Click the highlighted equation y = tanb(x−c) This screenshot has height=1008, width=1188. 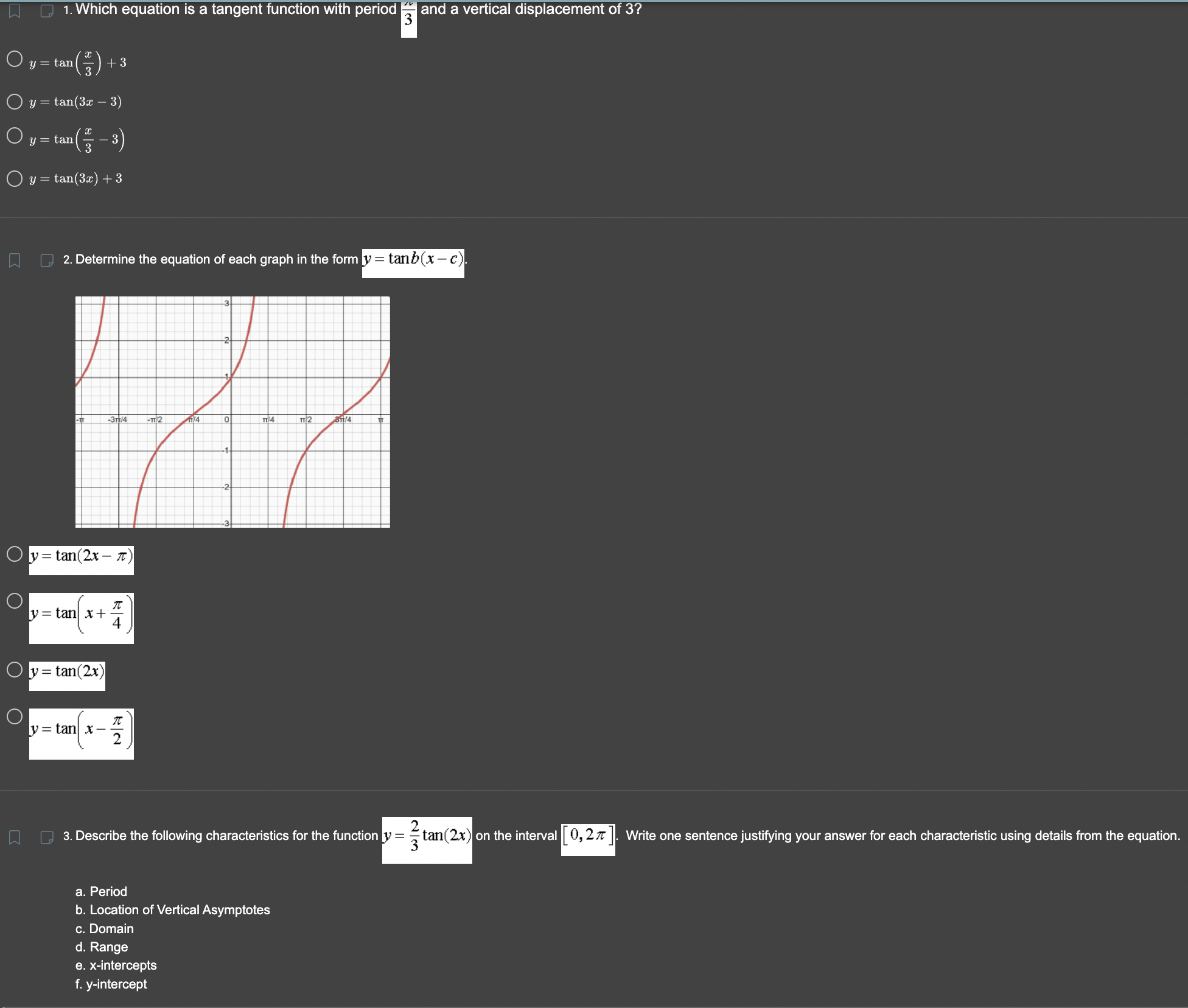point(414,261)
